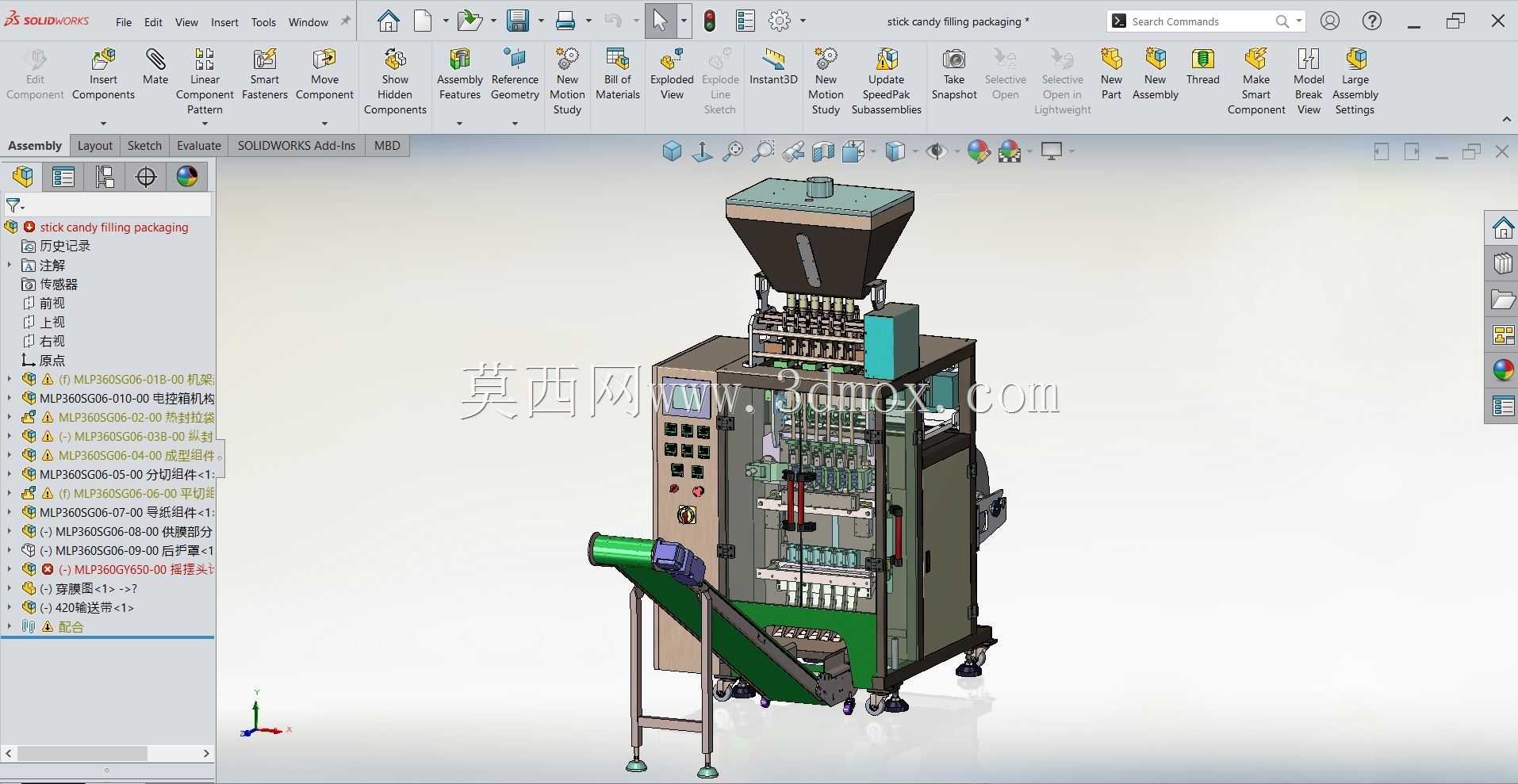Open the DimXpertManager crosshair tab

pos(146,176)
